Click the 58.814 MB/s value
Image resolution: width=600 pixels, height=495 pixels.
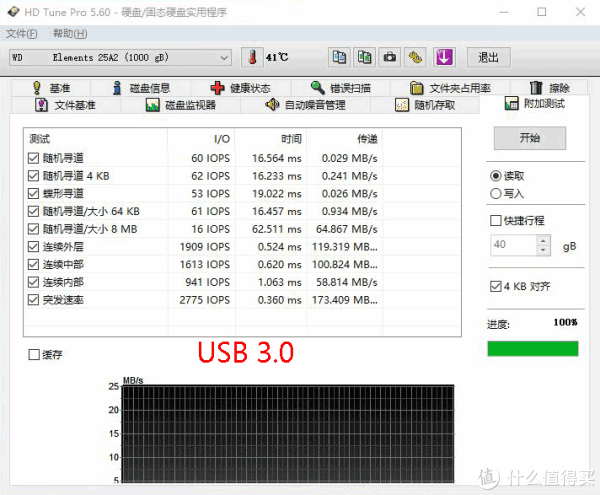pos(347,282)
